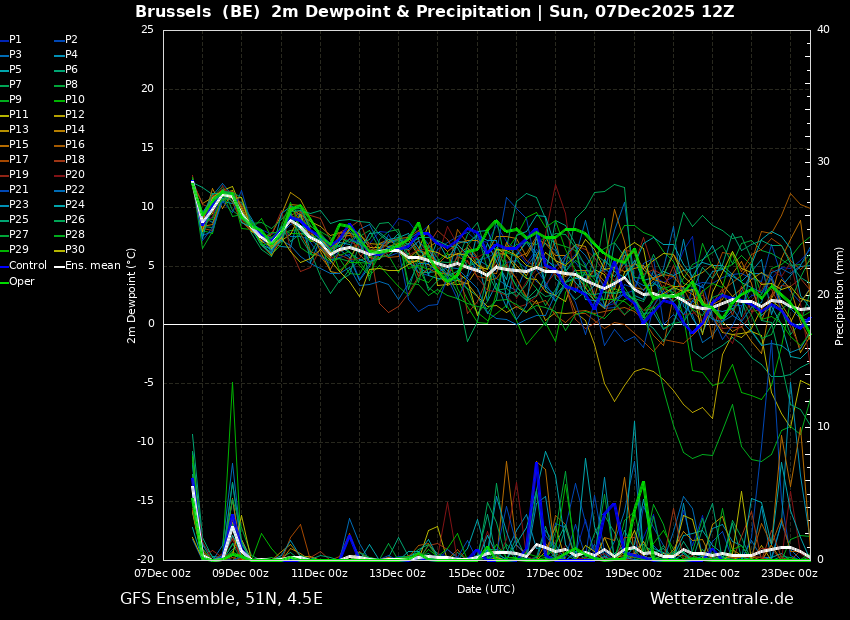Click the P12 legend entry
The width and height of the screenshot is (850, 620).
(x=70, y=114)
